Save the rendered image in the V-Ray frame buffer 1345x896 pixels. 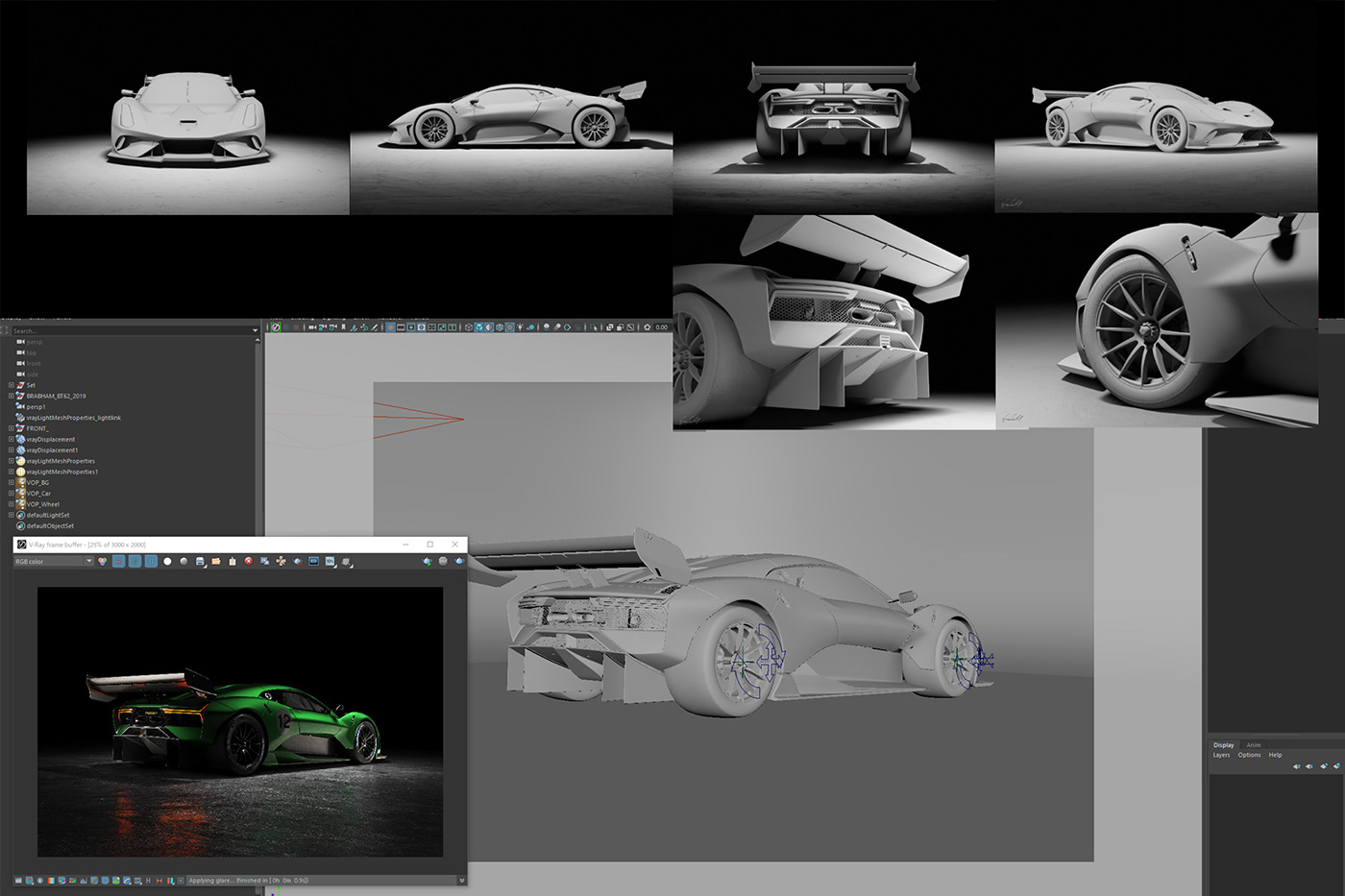199,561
